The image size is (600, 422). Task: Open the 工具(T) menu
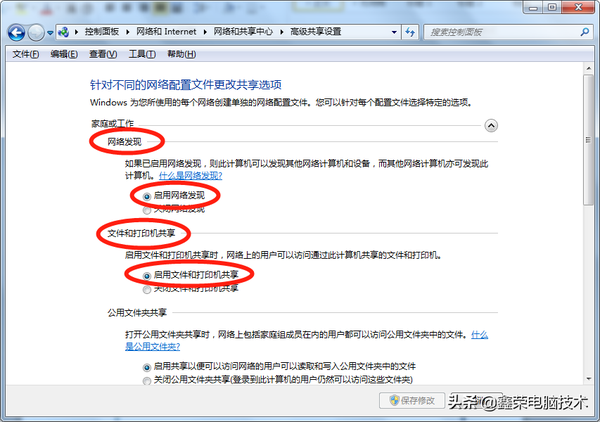[142, 54]
